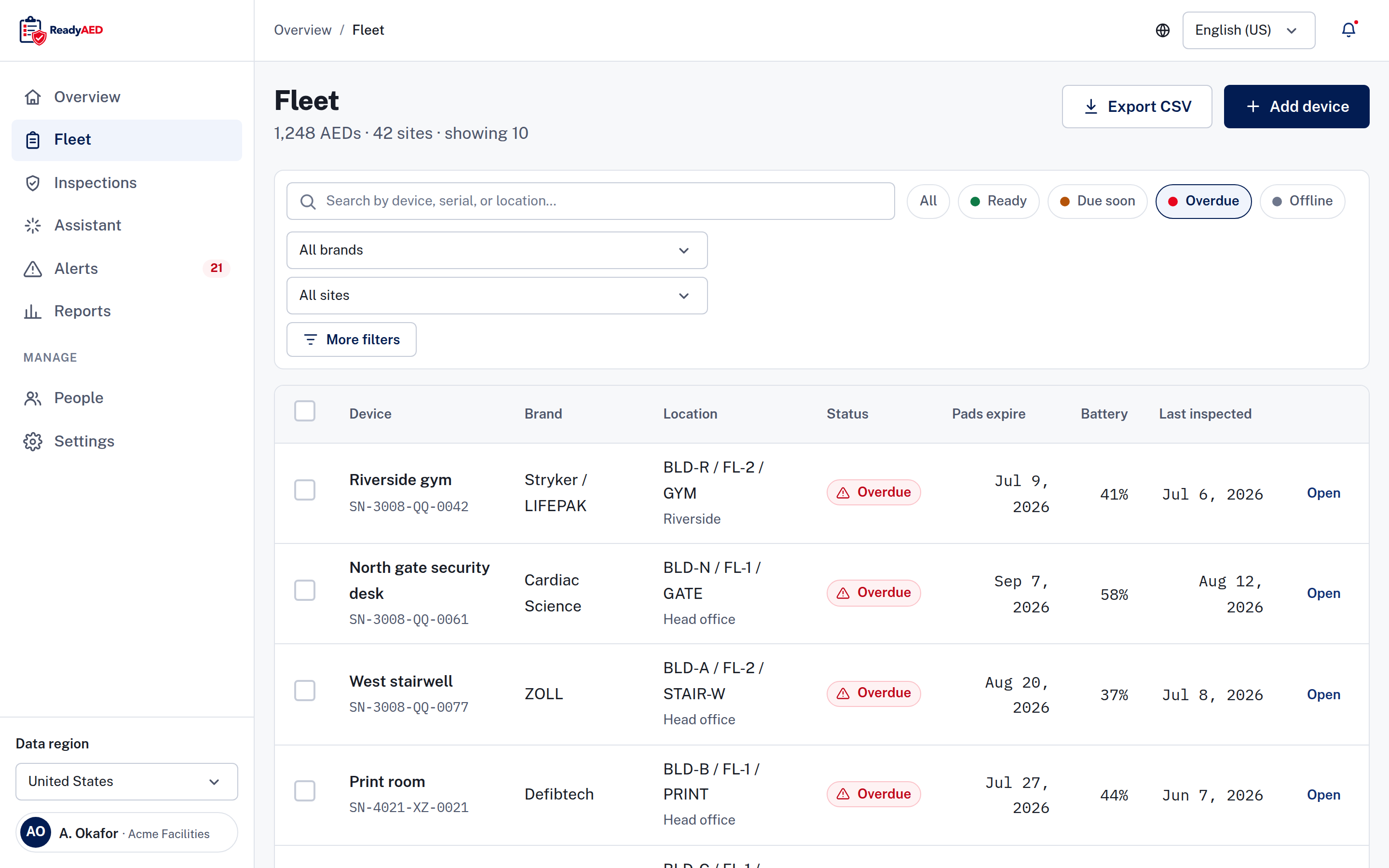This screenshot has height=868, width=1389.
Task: Open Alerts in the sidebar
Action: tap(127, 269)
